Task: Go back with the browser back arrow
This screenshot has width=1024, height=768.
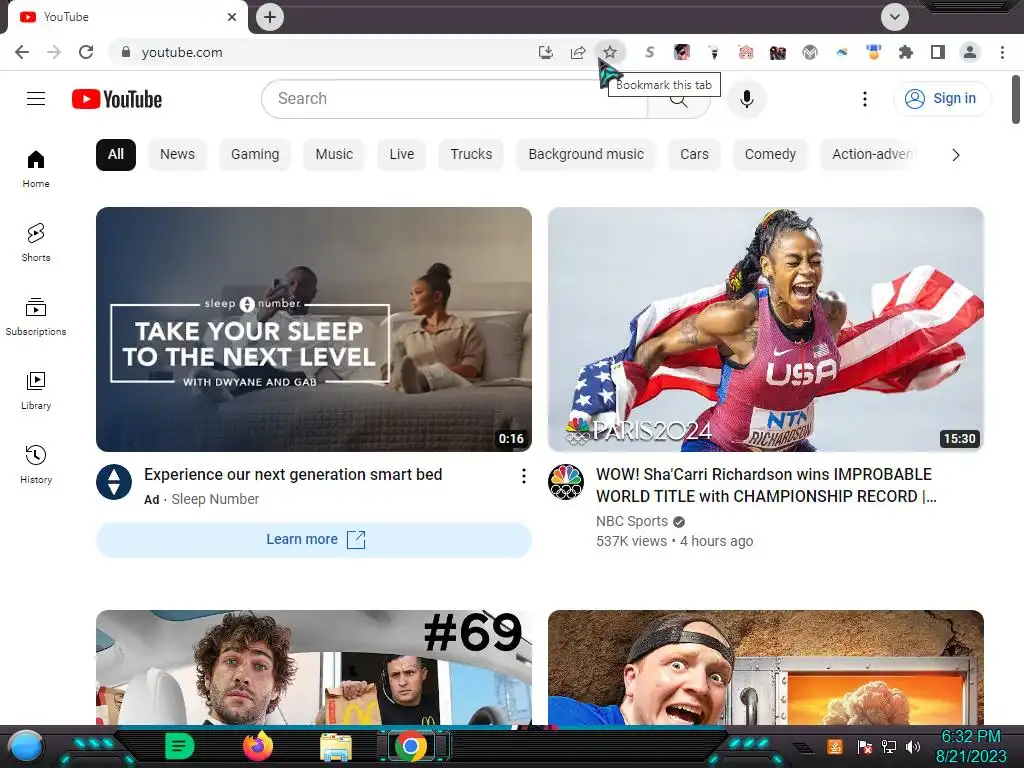Action: [x=22, y=52]
